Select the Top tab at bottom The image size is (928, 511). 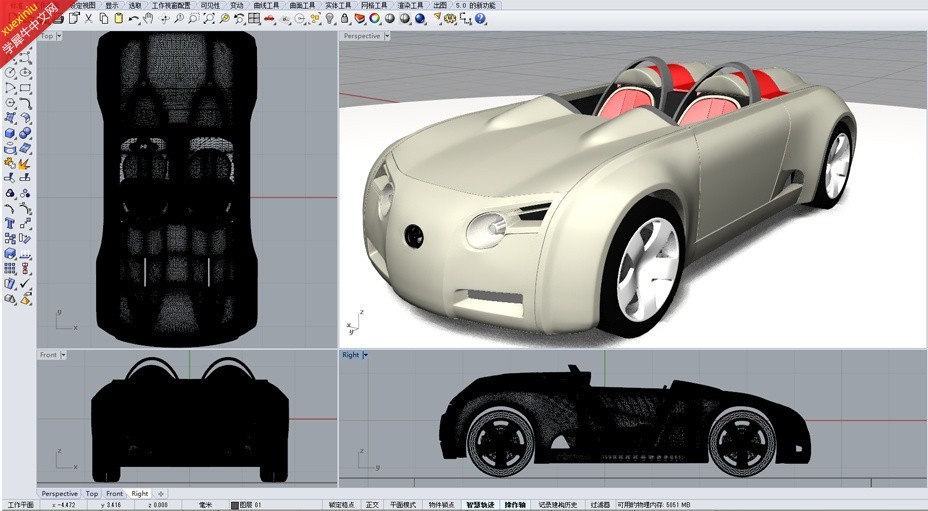point(92,493)
